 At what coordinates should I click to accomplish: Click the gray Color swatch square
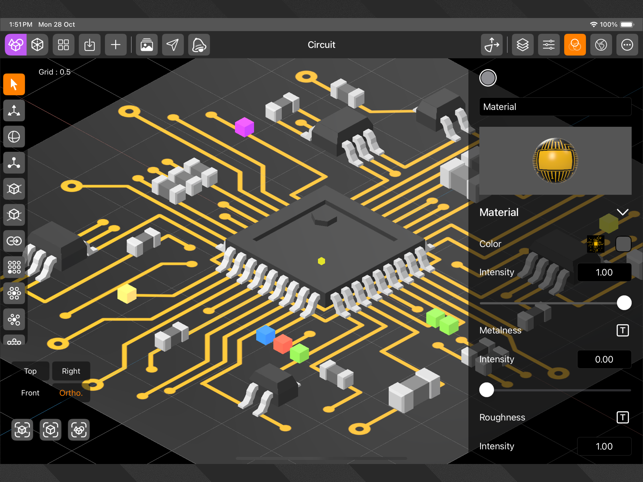click(x=623, y=244)
